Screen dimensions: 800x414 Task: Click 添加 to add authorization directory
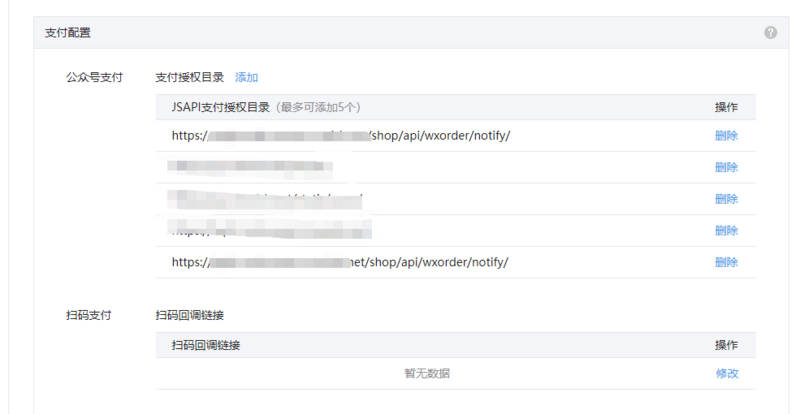pos(246,78)
